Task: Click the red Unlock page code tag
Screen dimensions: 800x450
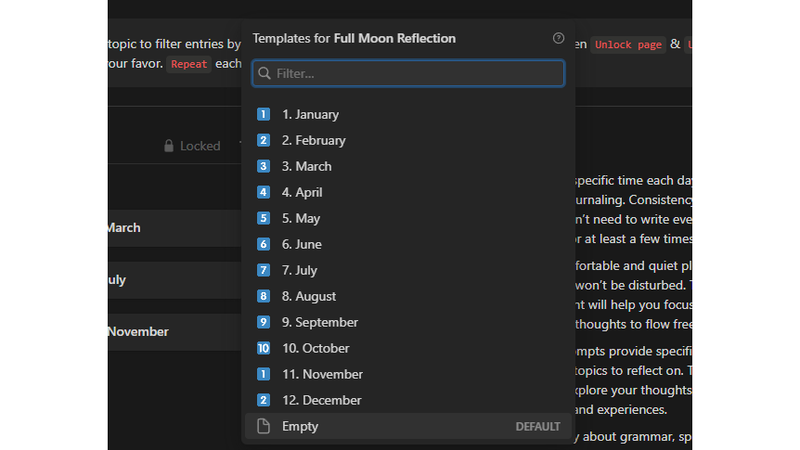Action: pos(628,45)
